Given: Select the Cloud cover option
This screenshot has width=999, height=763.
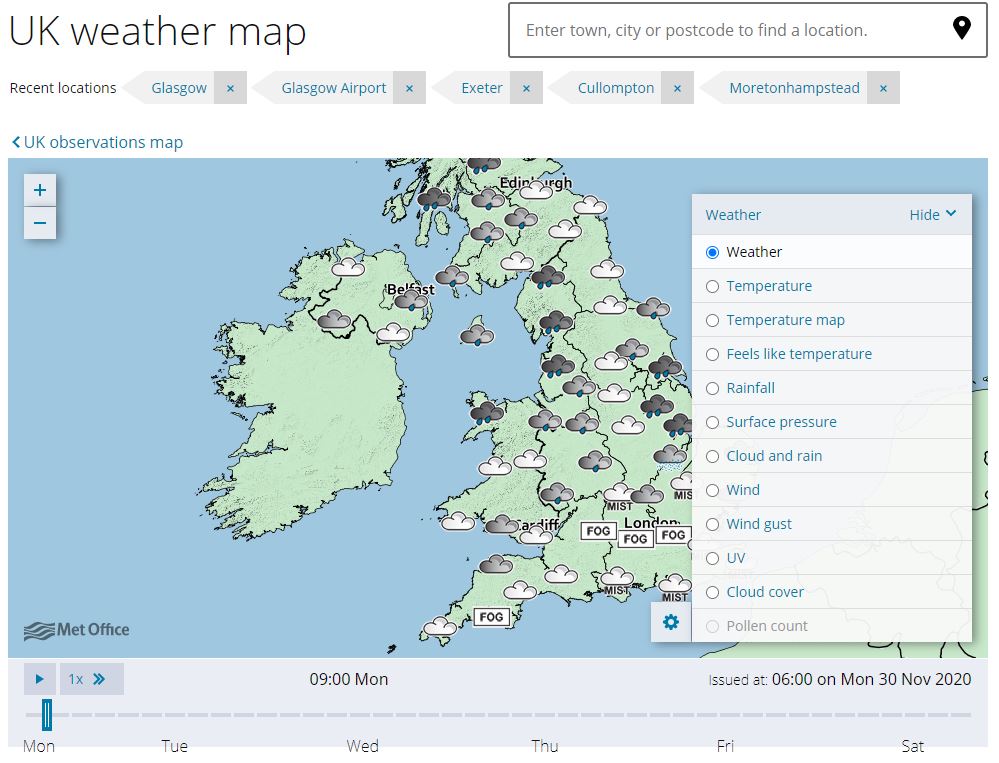Looking at the screenshot, I should tap(711, 592).
